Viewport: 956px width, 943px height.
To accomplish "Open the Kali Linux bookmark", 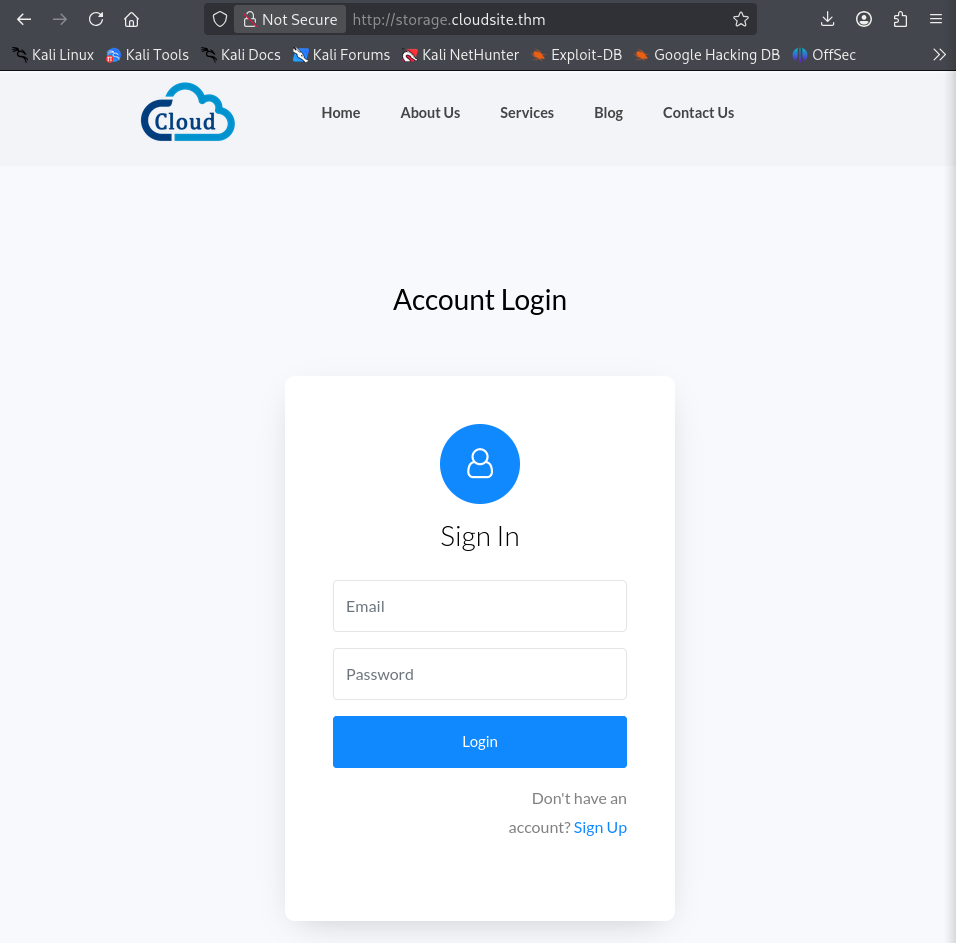I will [x=53, y=55].
